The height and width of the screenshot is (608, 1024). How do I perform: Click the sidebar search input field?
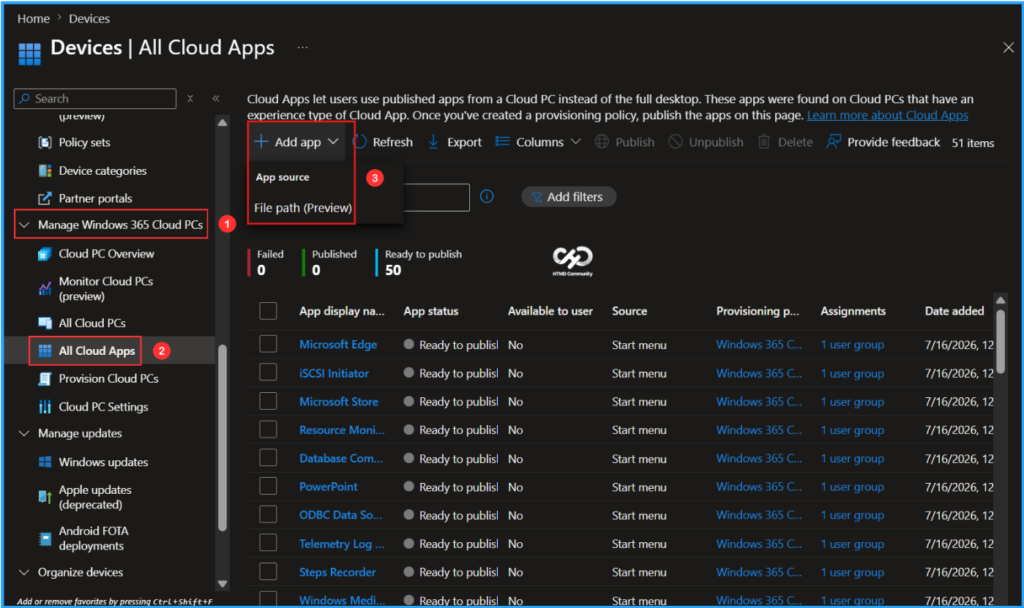tap(95, 99)
